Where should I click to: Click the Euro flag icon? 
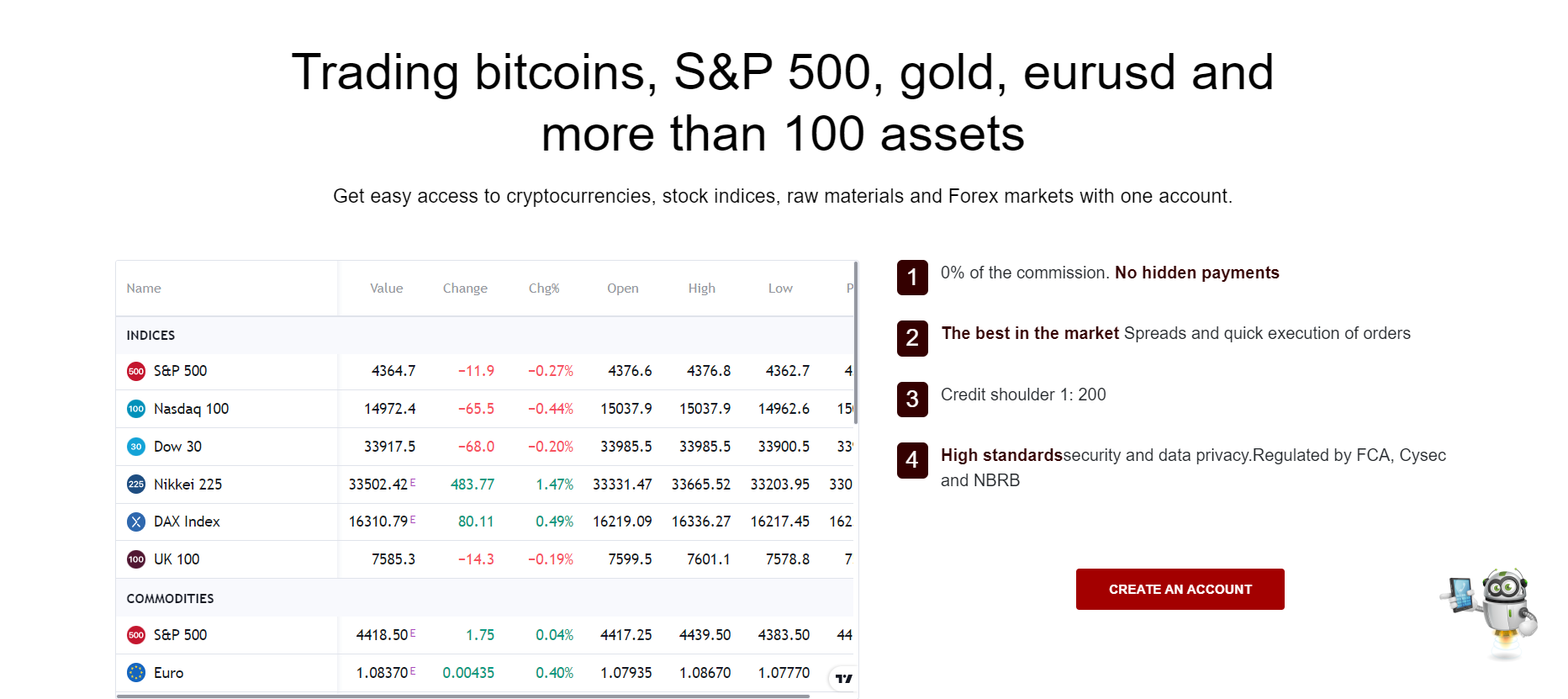136,673
